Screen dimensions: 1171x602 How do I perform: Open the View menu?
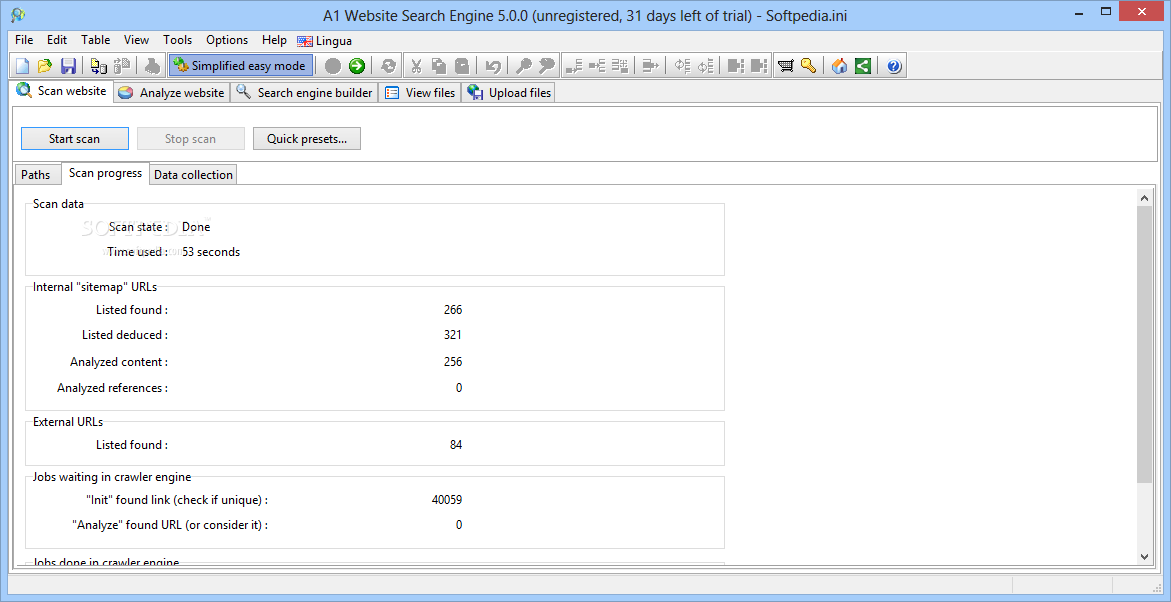click(136, 40)
